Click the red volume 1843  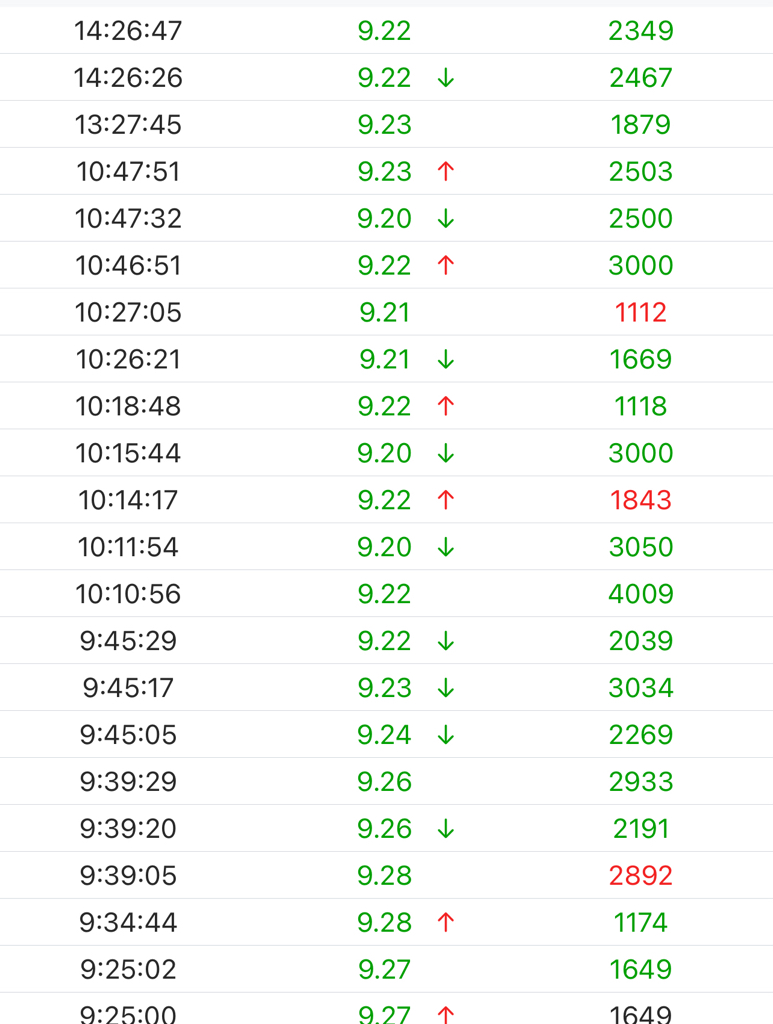(x=640, y=500)
